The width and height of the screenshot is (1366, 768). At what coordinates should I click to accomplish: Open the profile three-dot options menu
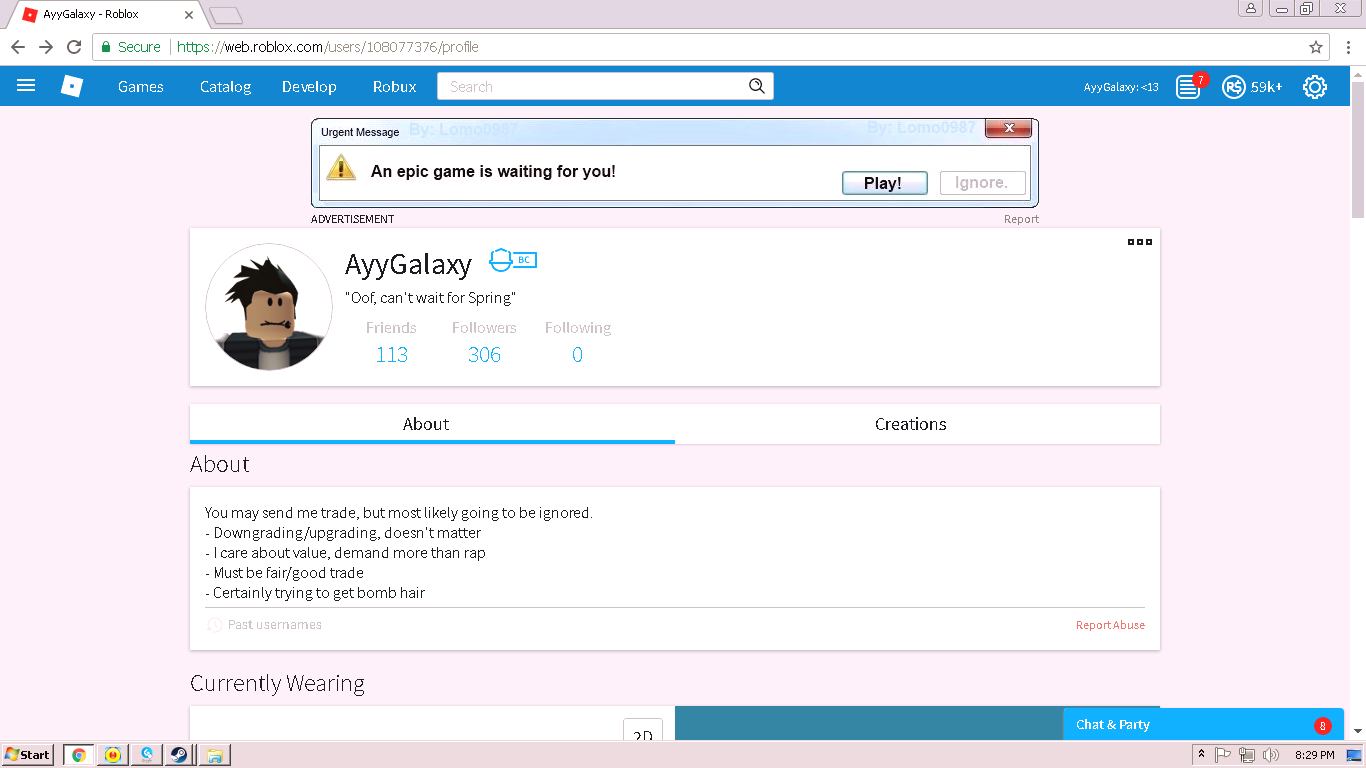click(1140, 242)
